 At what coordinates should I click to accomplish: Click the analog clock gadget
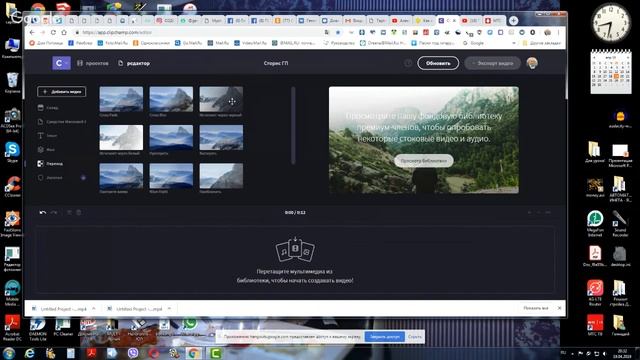coord(611,23)
